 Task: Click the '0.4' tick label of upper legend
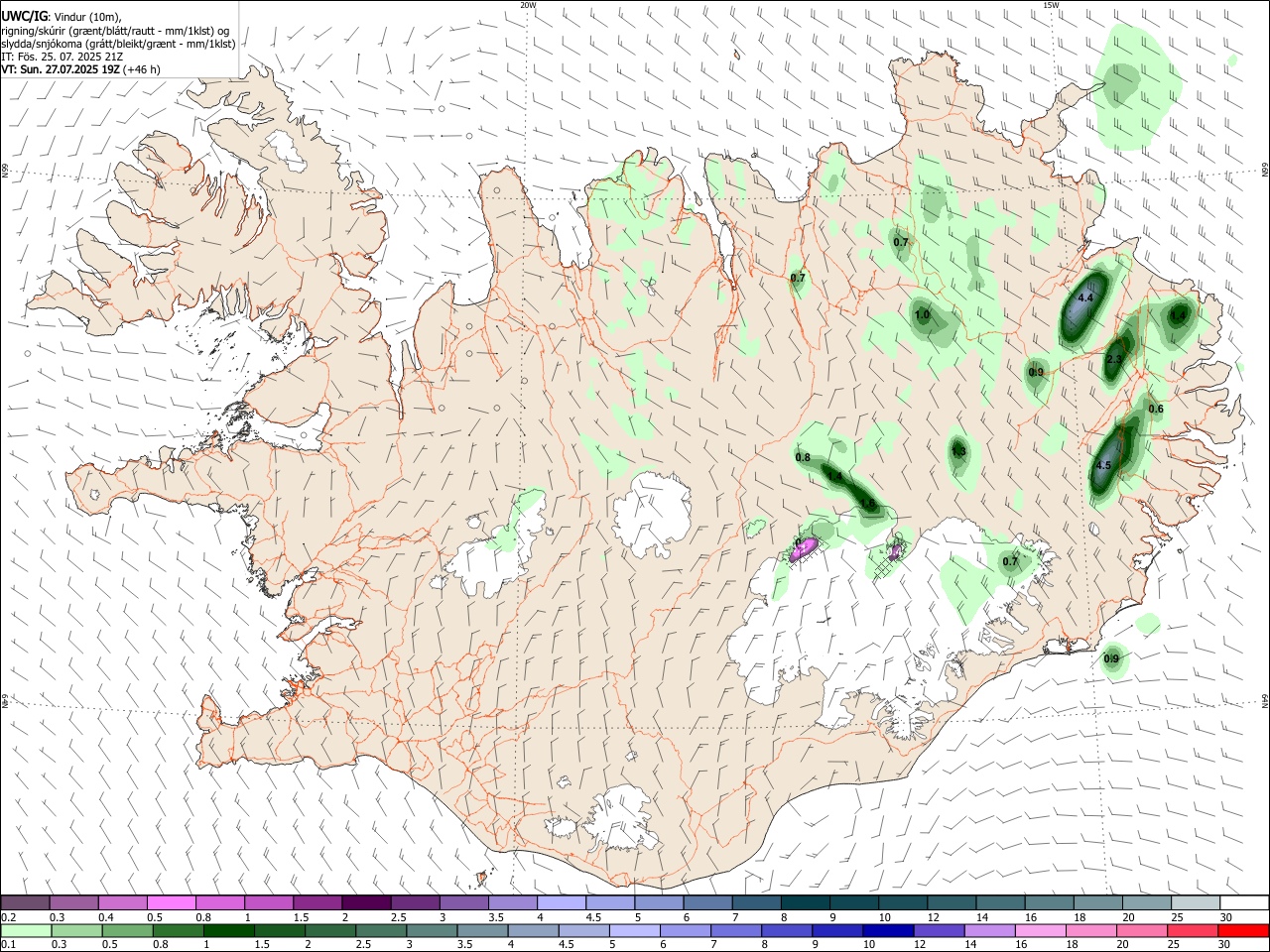click(105, 917)
